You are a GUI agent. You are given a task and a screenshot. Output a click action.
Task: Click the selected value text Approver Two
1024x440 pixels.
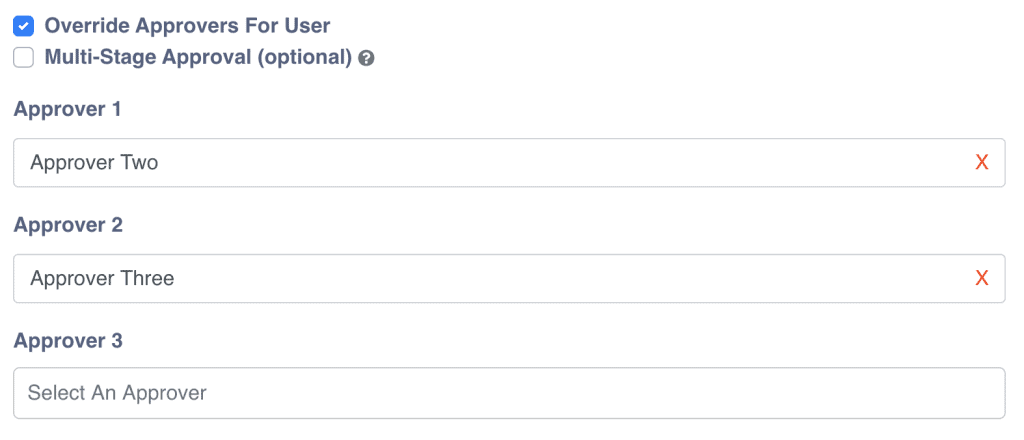tap(94, 163)
